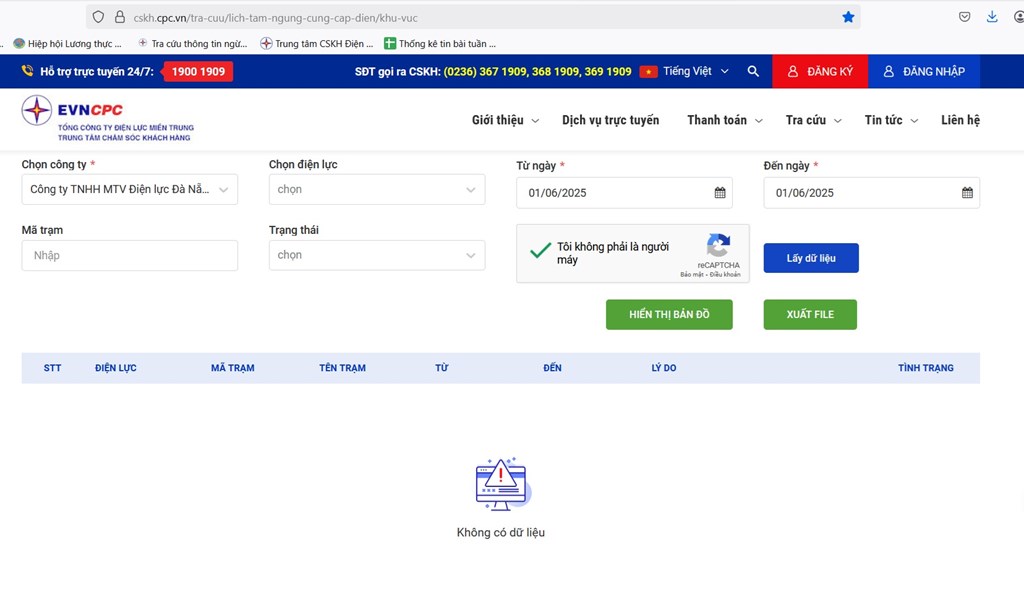1024x594 pixels.
Task: Click the 1900 1909 hotline badge
Action: (x=198, y=71)
